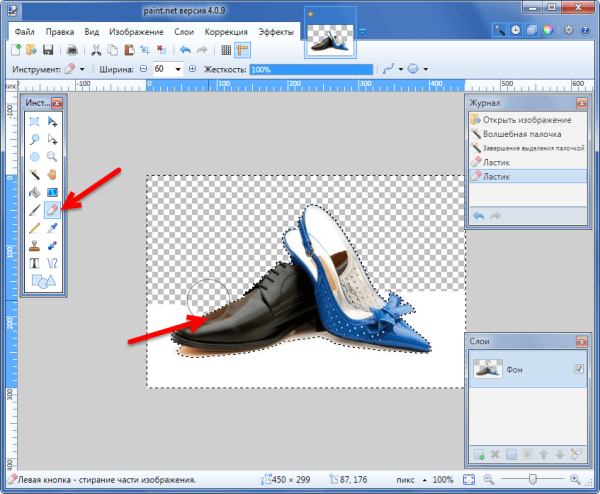Select 'Волшебная палочка' history entry
This screenshot has height=494, width=600.
point(520,133)
